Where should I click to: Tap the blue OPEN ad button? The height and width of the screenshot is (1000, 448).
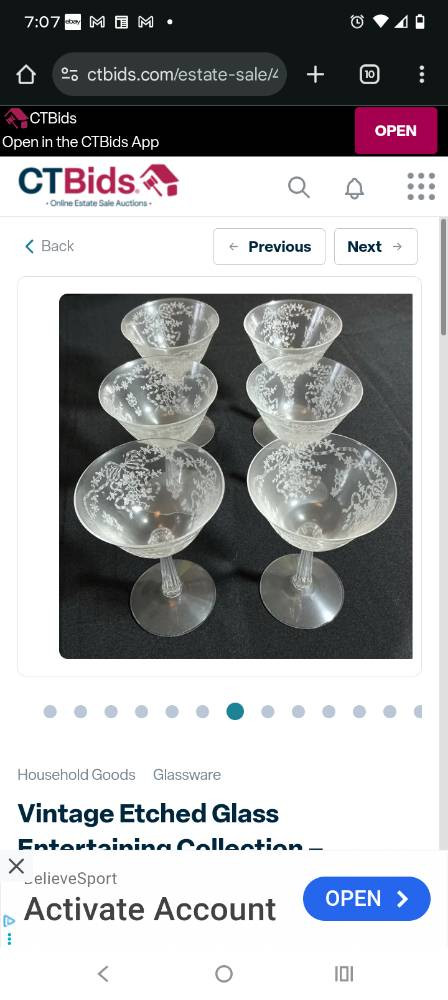point(367,899)
